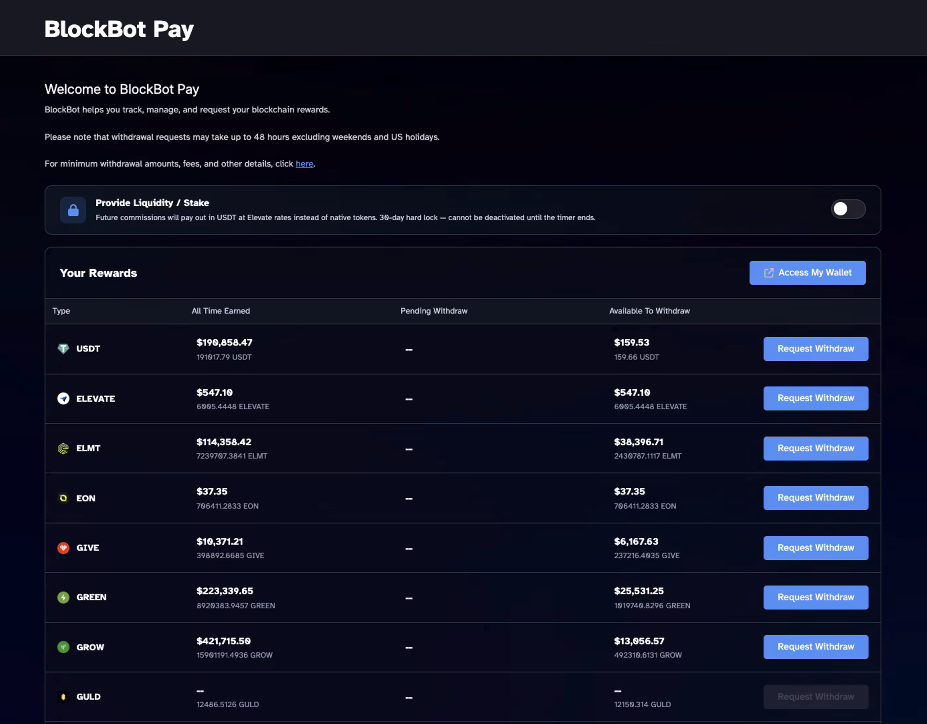Click the BlockBot Pay header logo

(x=119, y=29)
